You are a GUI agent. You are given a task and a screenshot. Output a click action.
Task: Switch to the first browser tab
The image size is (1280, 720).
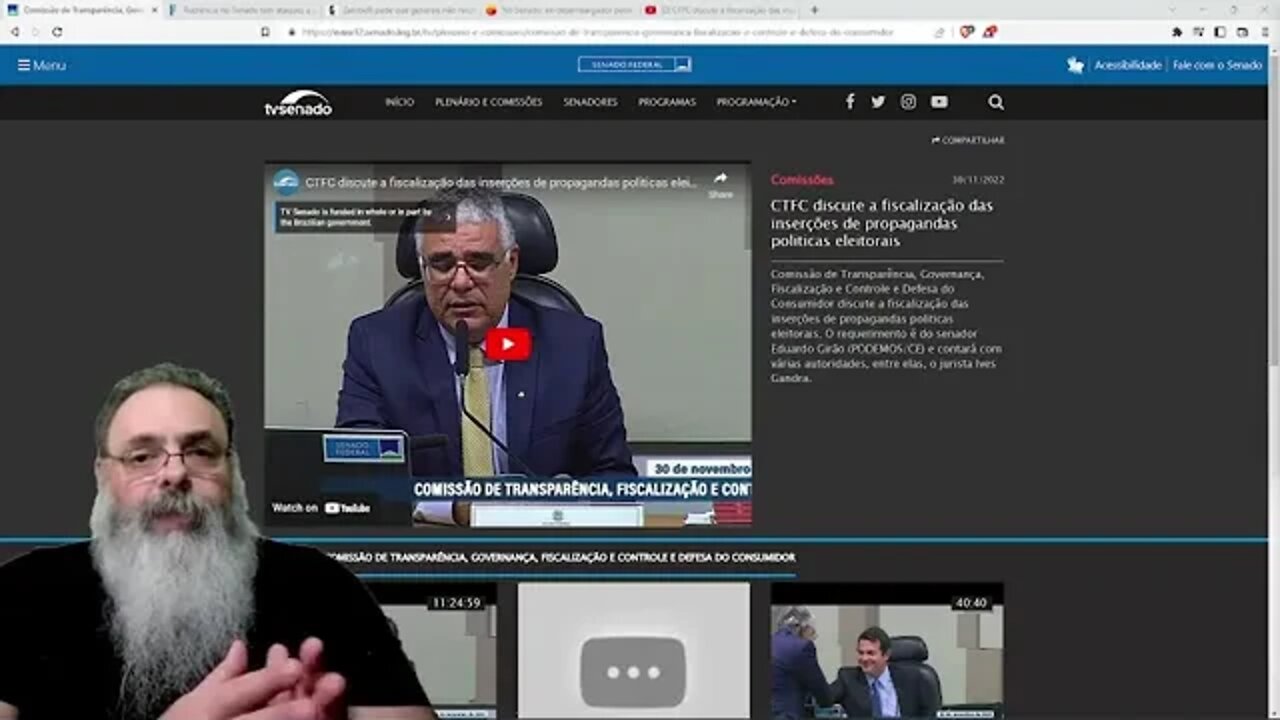click(x=82, y=10)
